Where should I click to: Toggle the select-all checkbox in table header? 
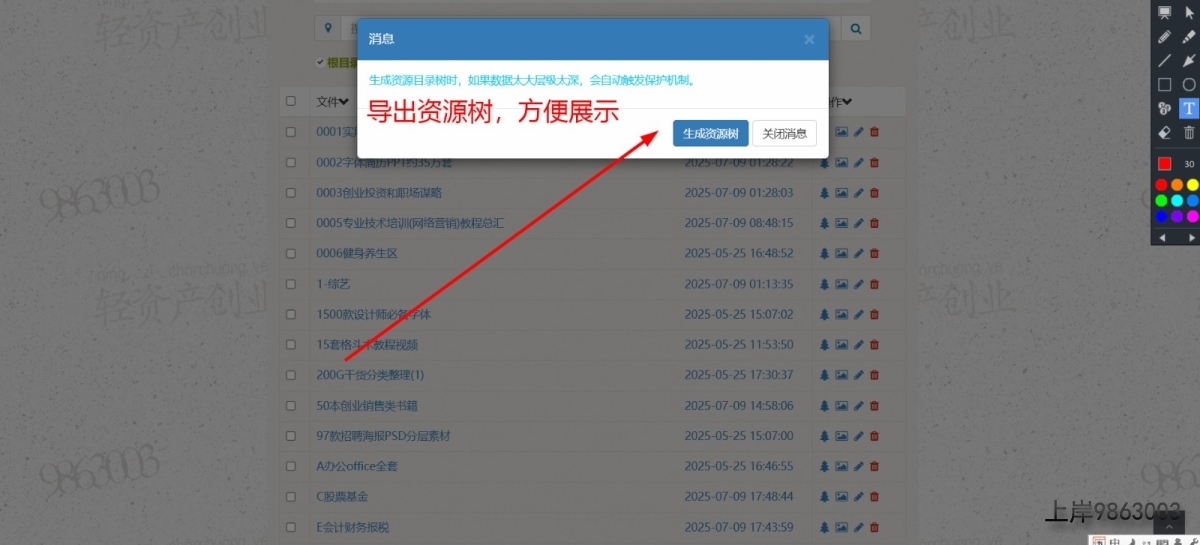coord(291,101)
